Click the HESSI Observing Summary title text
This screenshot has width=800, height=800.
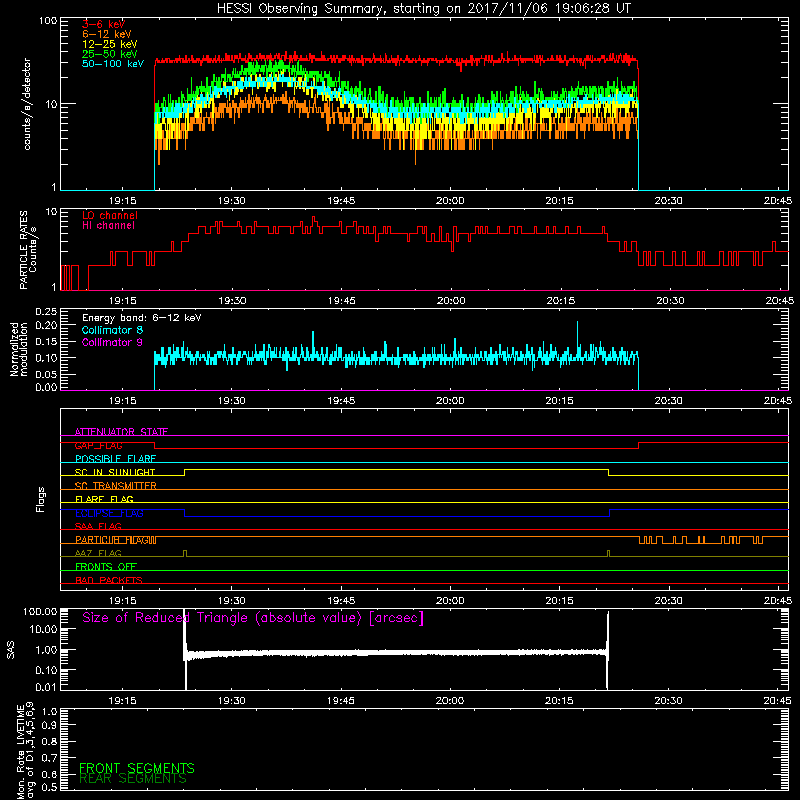[x=423, y=9]
